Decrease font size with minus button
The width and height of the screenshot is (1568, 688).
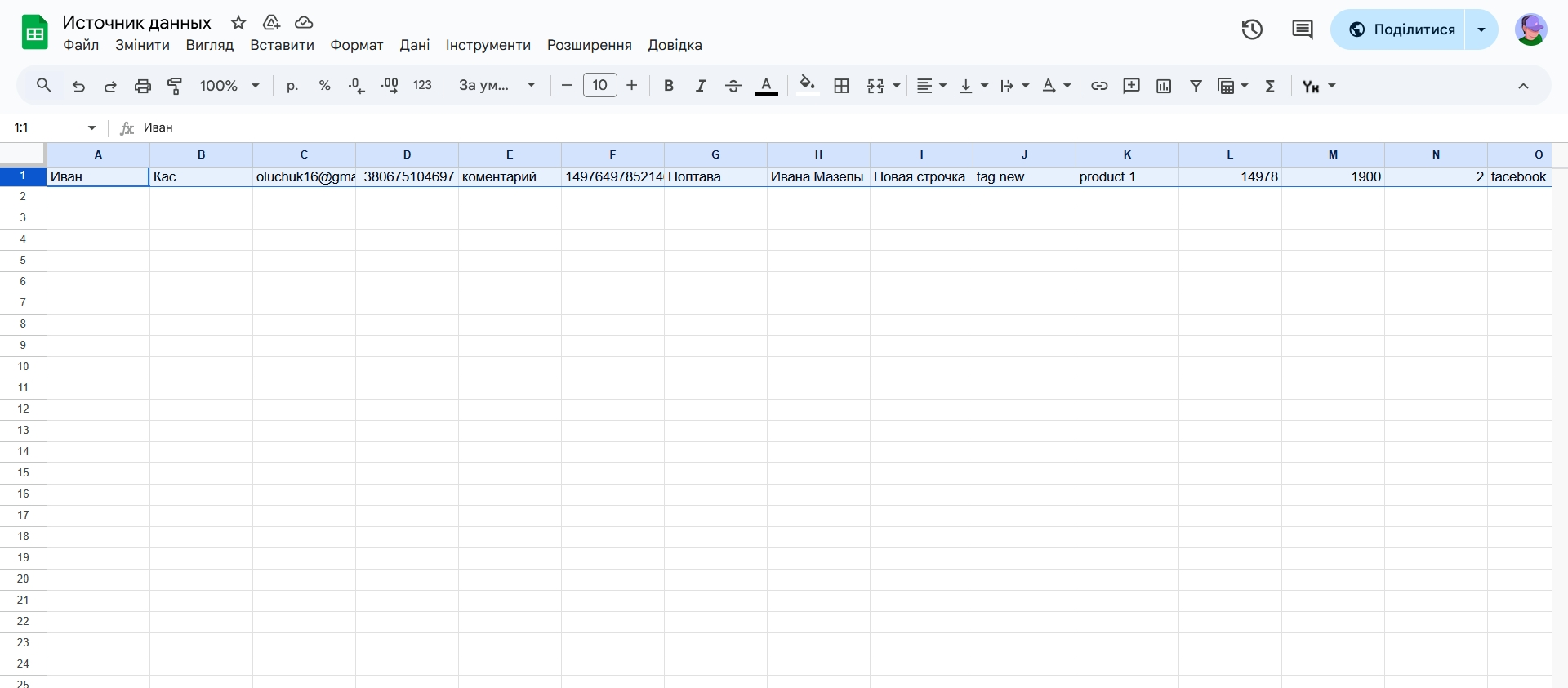pos(567,86)
